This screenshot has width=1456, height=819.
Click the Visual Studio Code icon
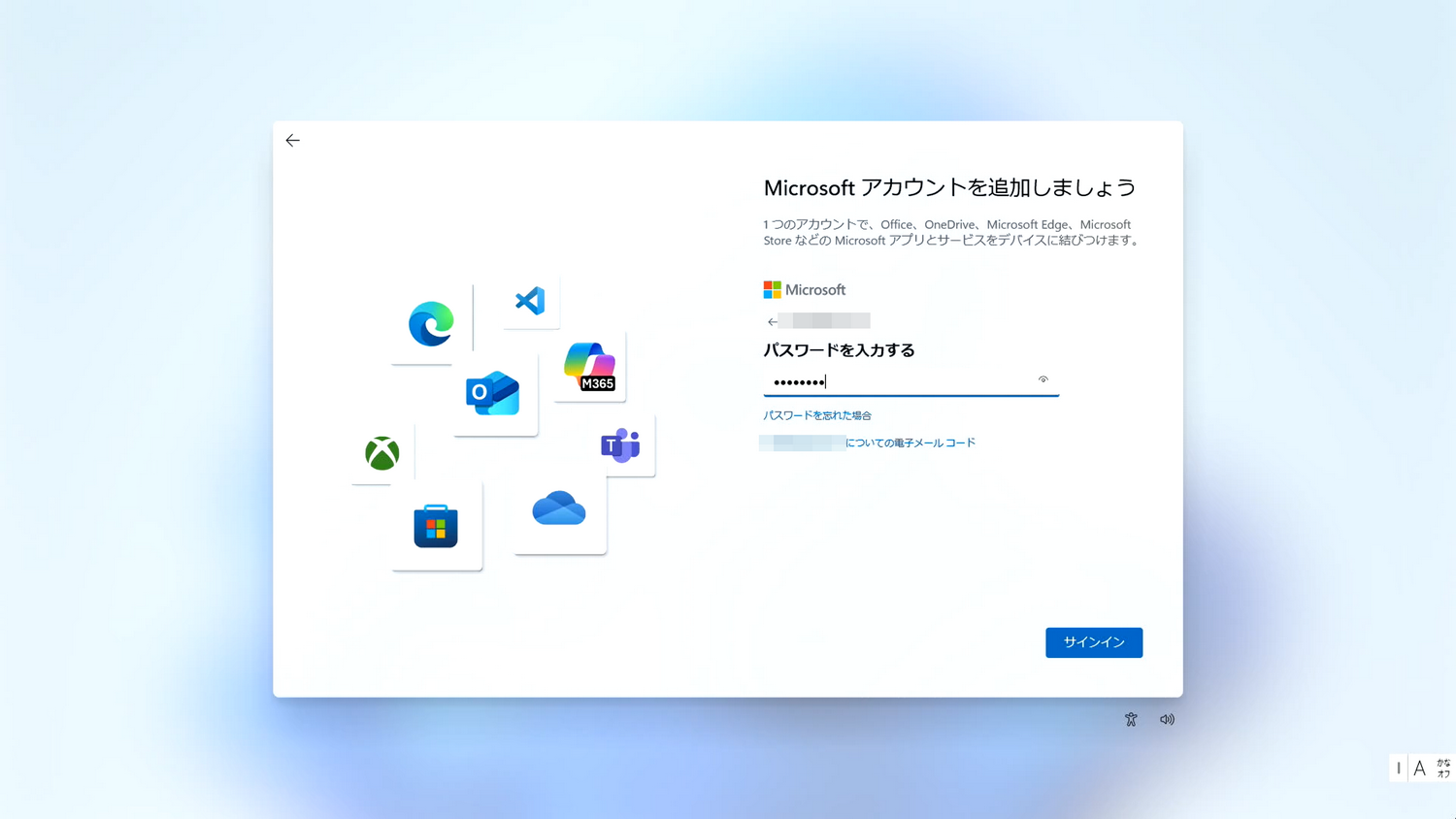click(530, 301)
